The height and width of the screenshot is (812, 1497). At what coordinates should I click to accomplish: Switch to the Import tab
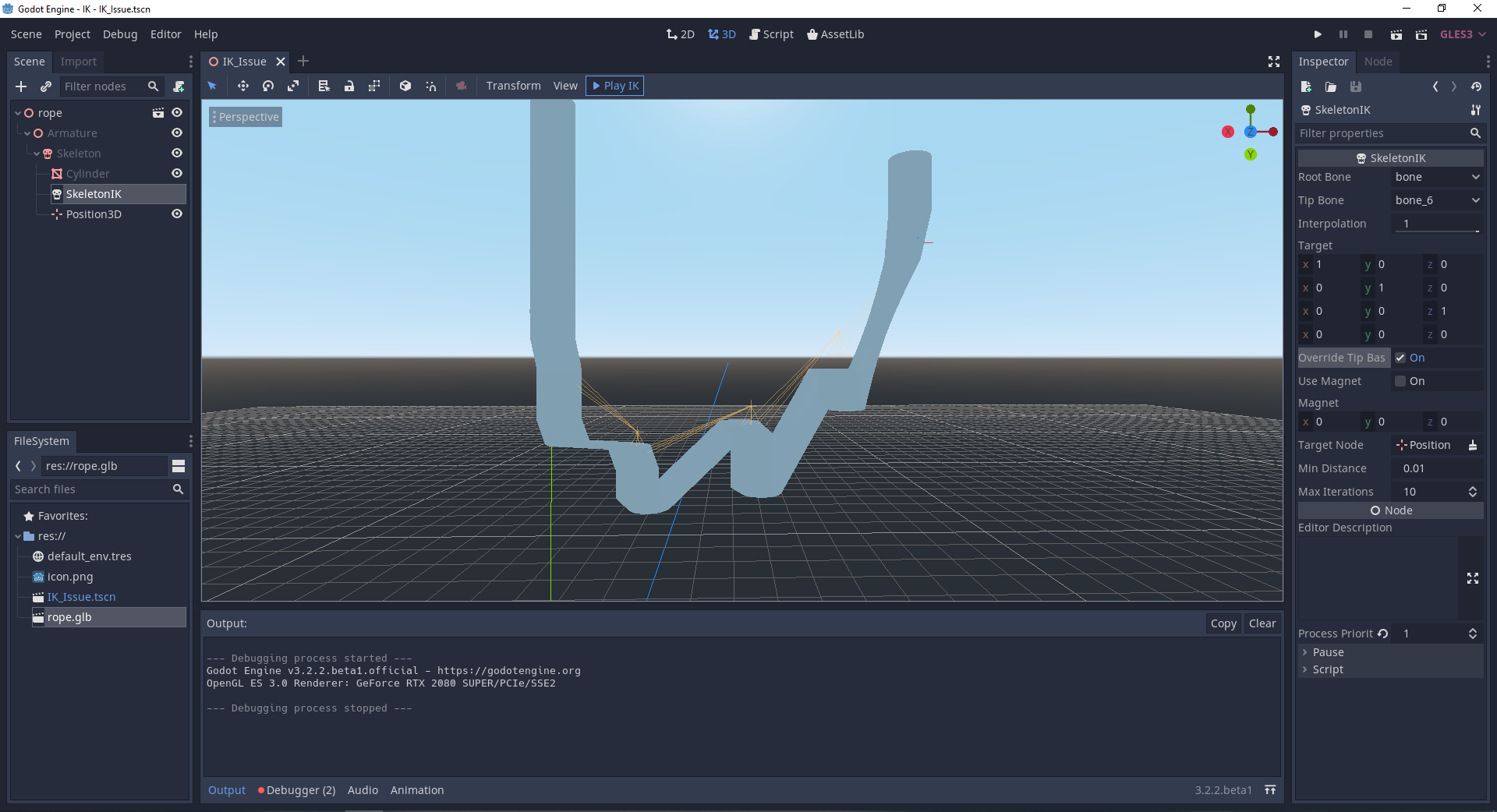pos(79,62)
